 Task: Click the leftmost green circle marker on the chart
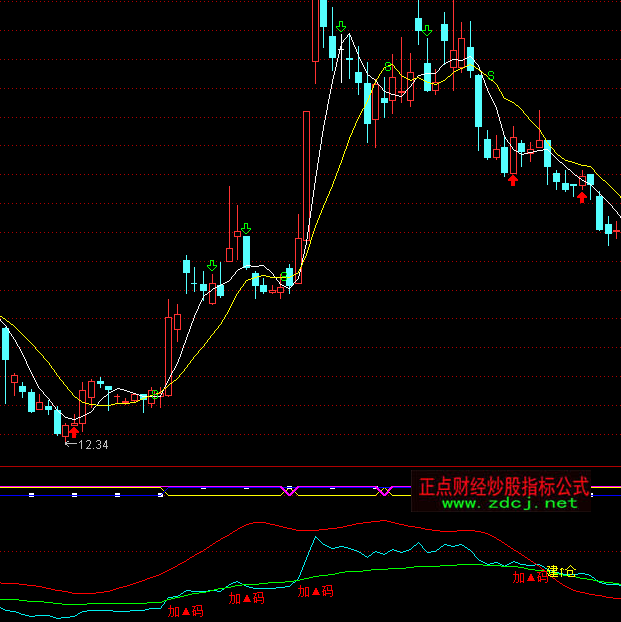coord(154,394)
